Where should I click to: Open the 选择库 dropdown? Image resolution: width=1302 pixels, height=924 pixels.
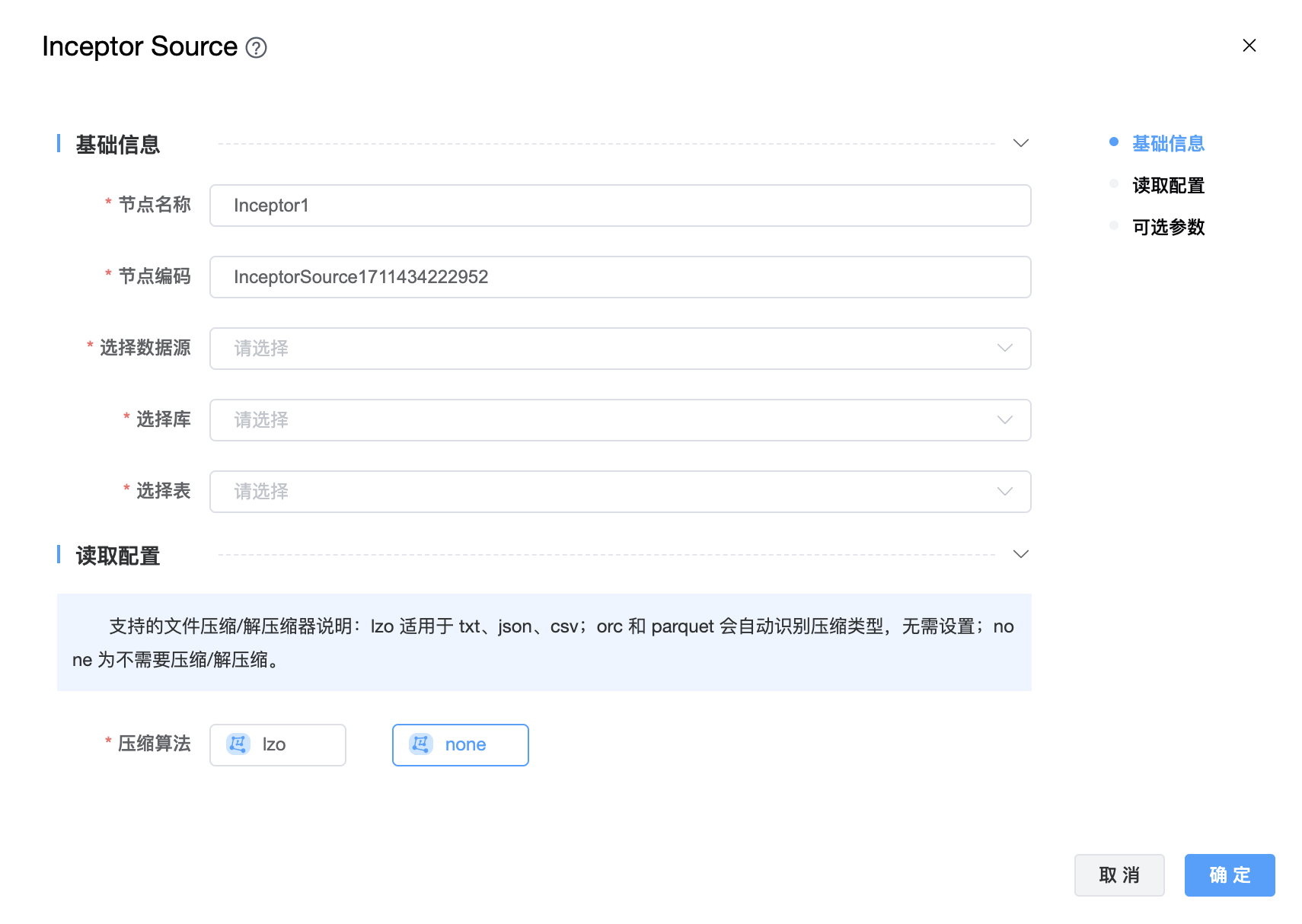(620, 420)
